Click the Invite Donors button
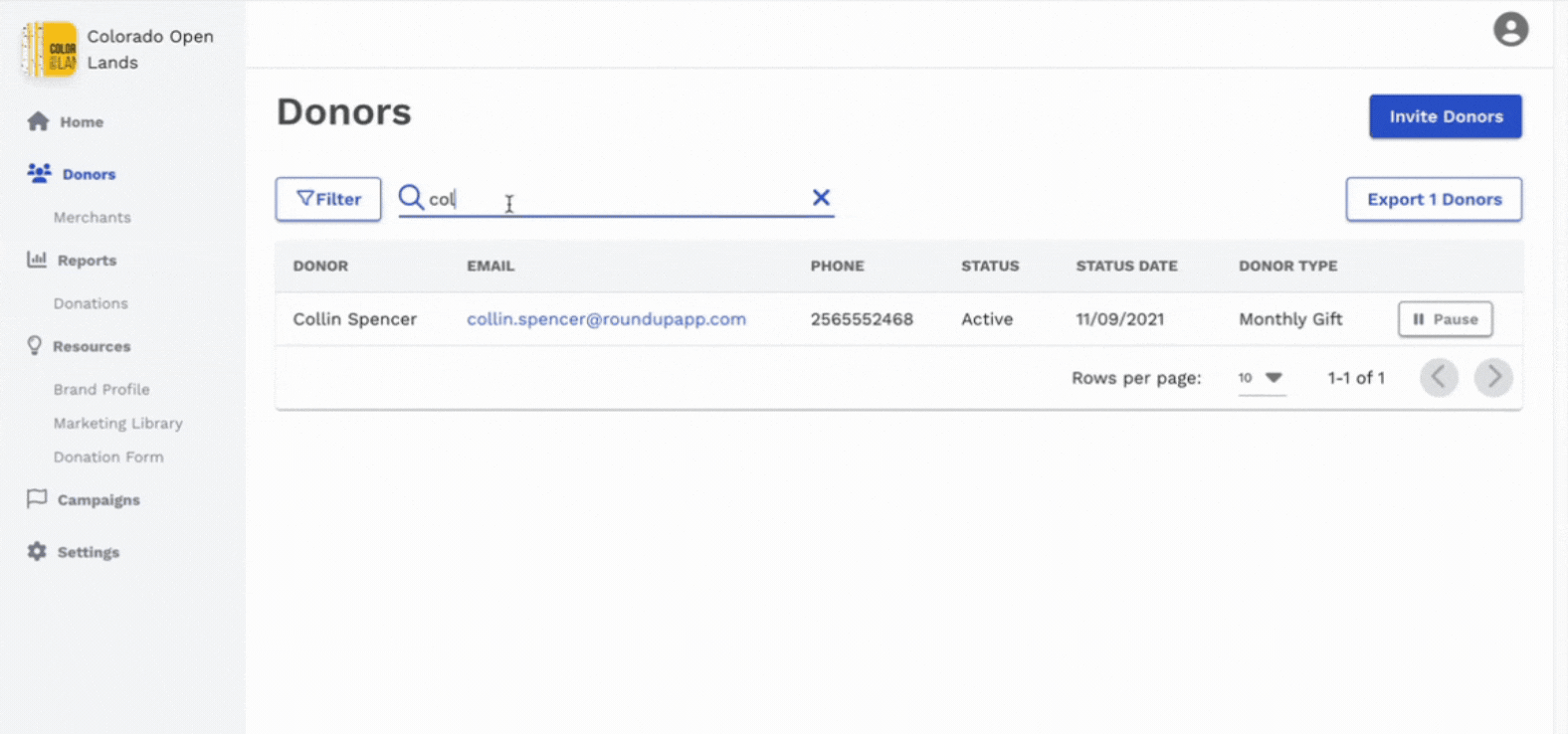This screenshot has height=734, width=1568. 1445,116
